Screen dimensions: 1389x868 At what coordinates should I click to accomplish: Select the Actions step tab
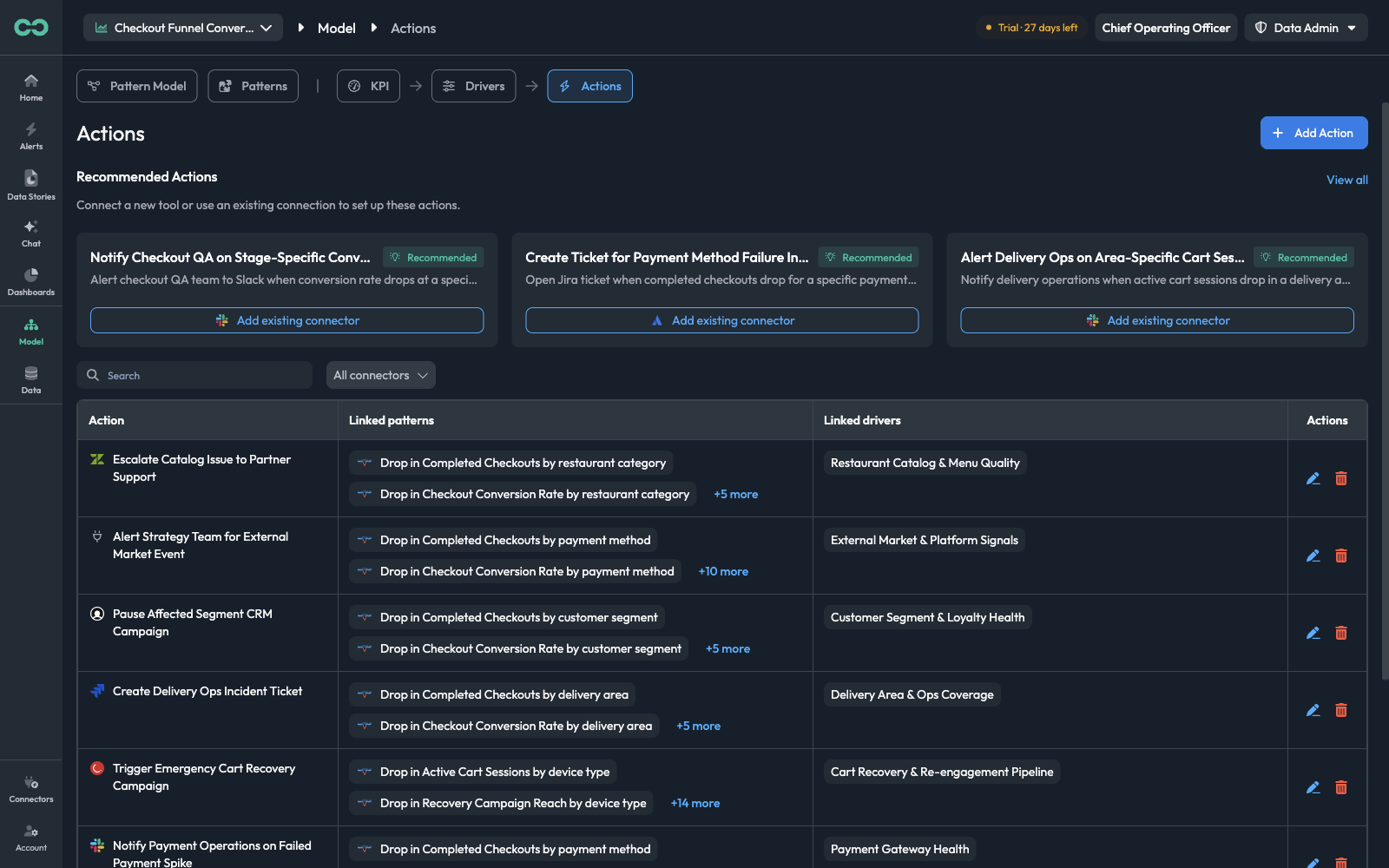tap(589, 86)
